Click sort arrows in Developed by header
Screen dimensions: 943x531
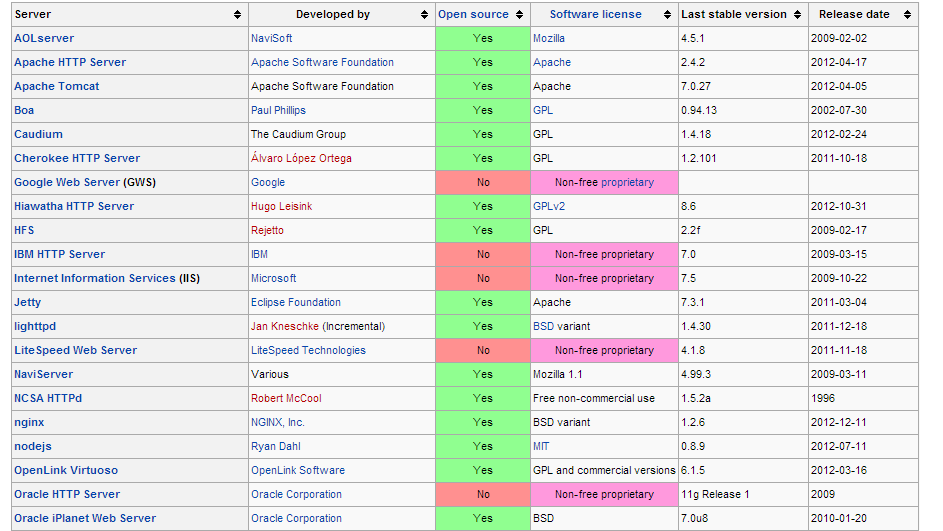point(425,14)
